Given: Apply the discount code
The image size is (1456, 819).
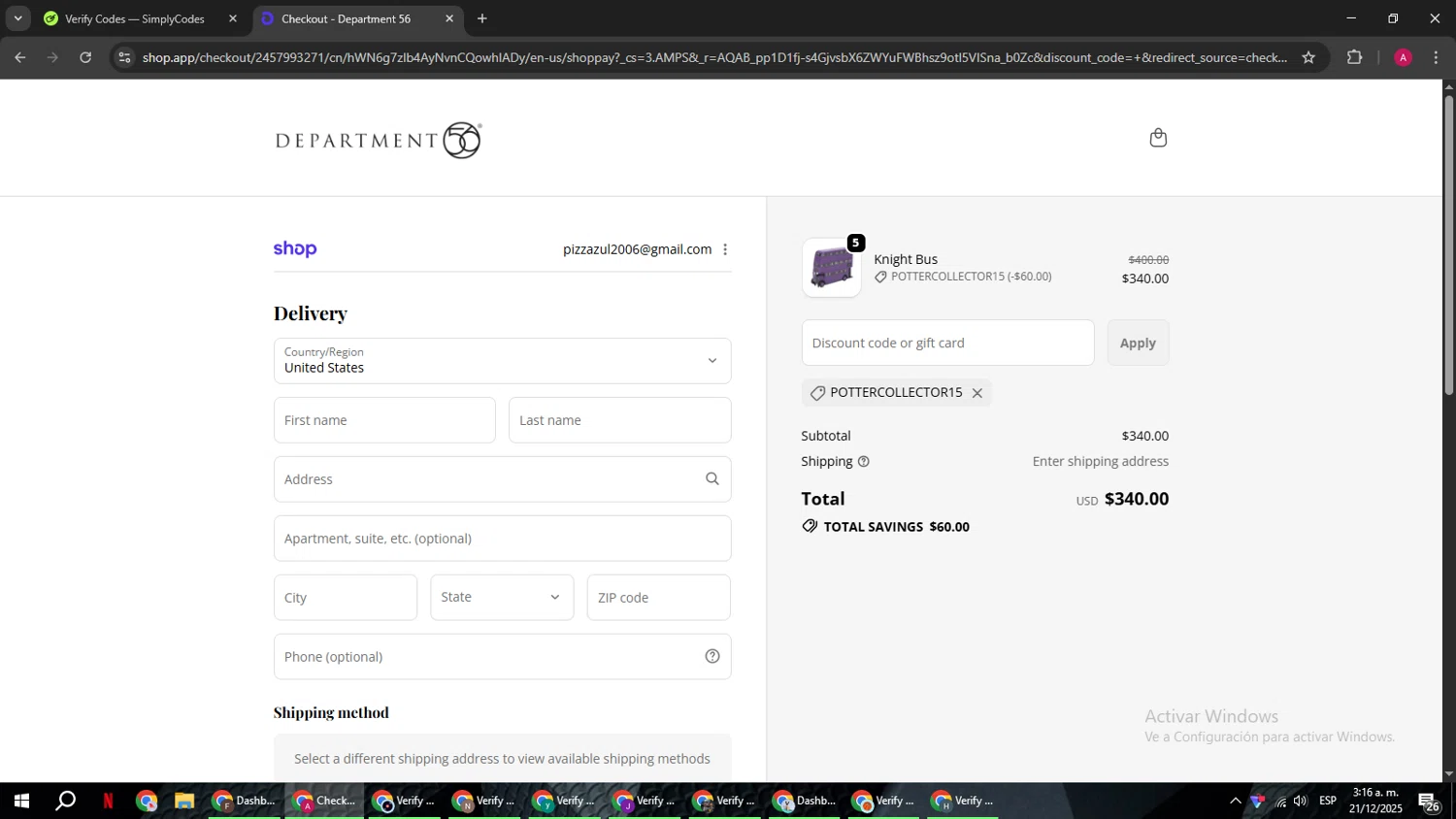Looking at the screenshot, I should click(1138, 343).
